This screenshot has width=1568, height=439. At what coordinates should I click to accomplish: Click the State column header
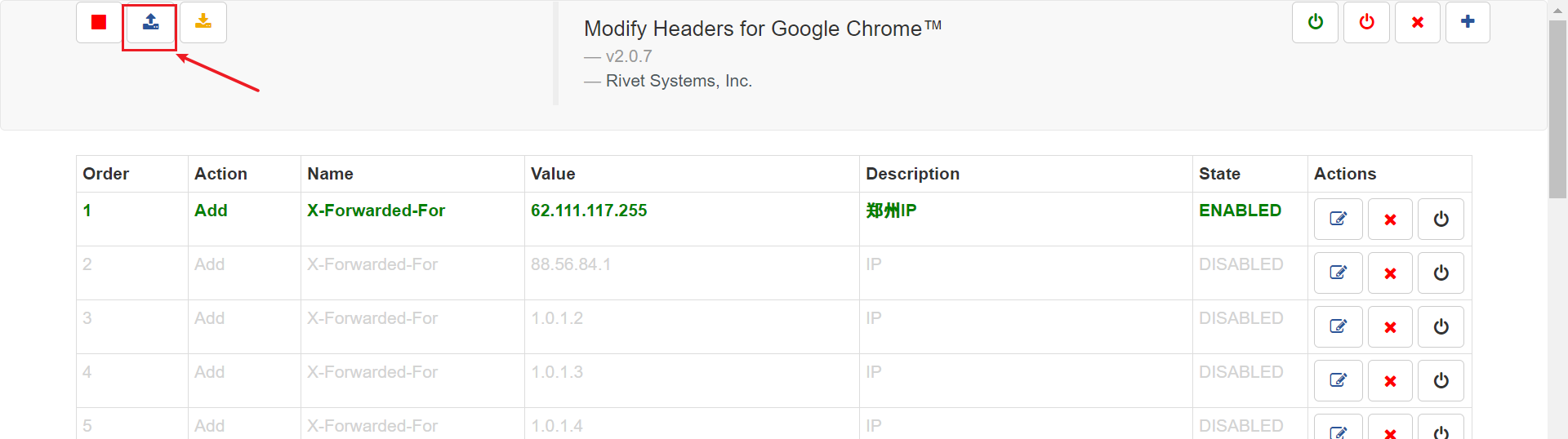click(x=1219, y=174)
